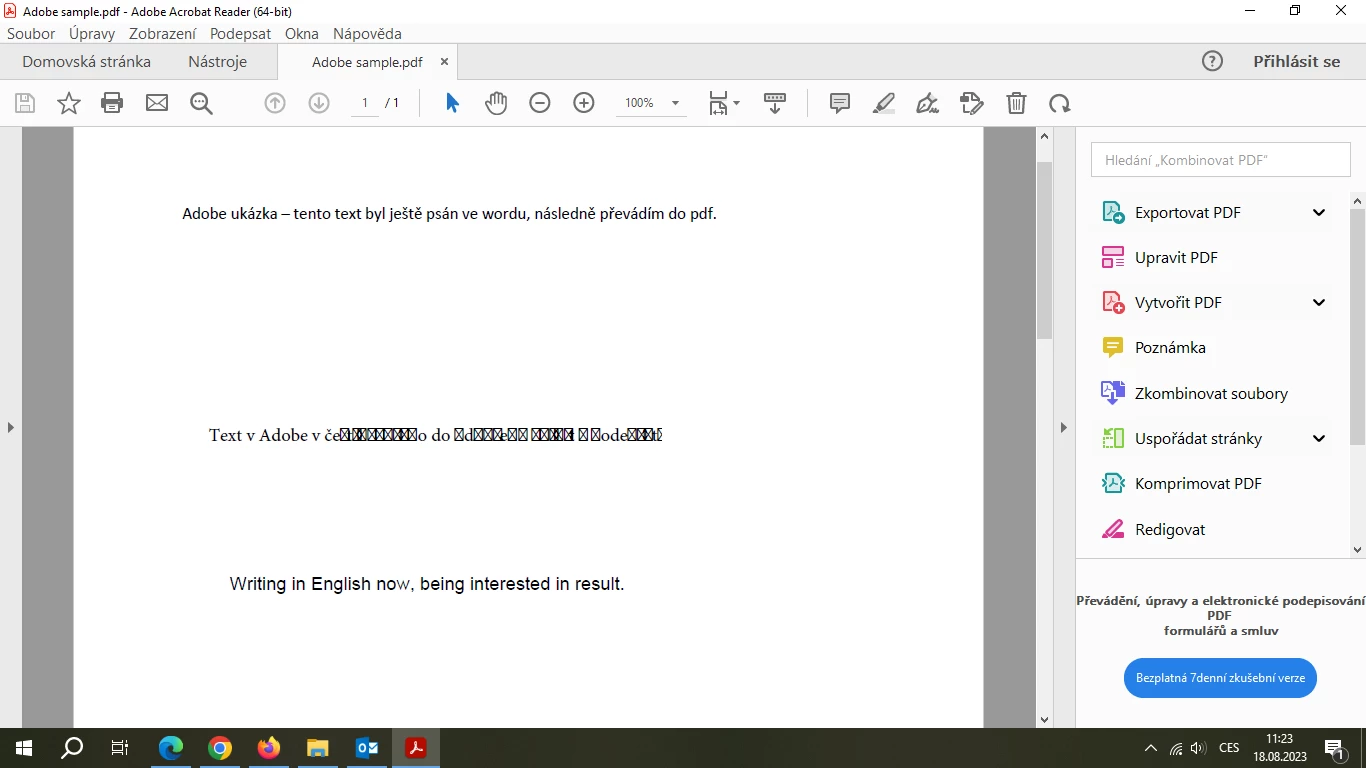Viewport: 1366px width, 768px height.
Task: Click document scroll down arrow
Action: [1044, 719]
